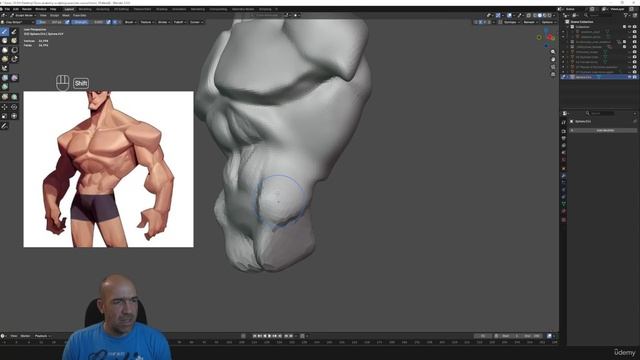
Task: Select the Transform tool in the toolbar
Action: coord(14,116)
